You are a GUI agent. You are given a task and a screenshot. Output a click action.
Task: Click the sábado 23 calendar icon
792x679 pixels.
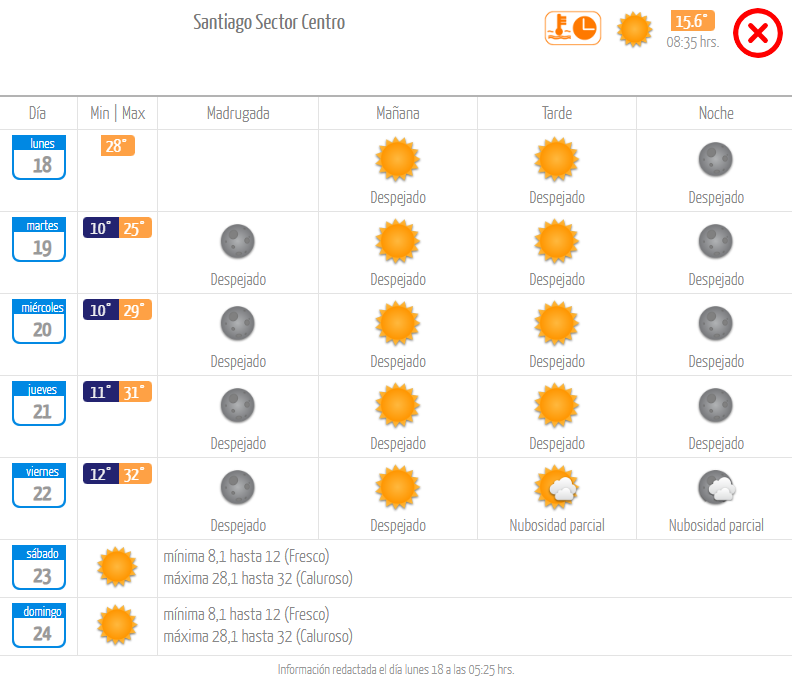pos(39,567)
